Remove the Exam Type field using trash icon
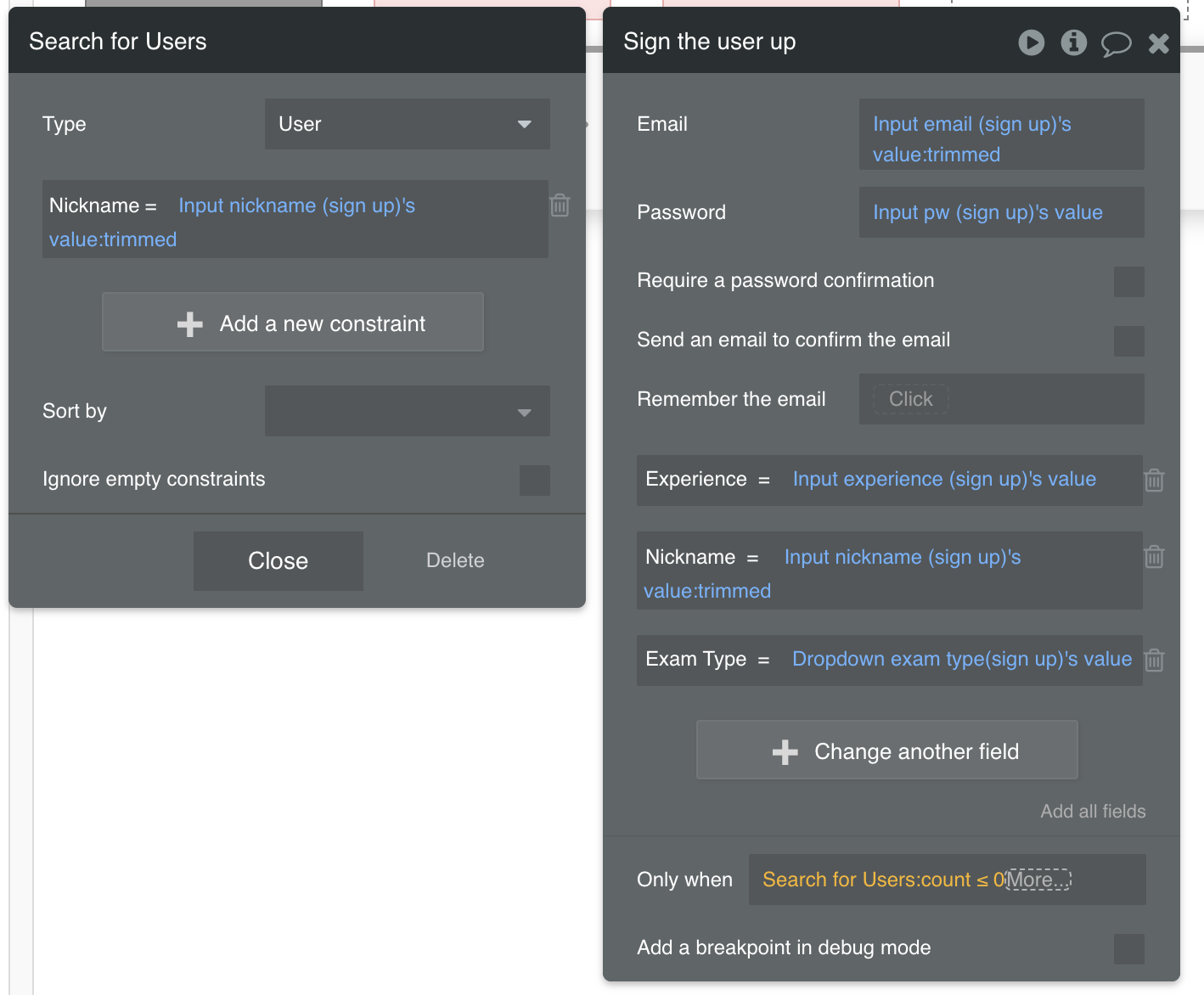Screen dimensions: 1204x995 click(x=1154, y=661)
